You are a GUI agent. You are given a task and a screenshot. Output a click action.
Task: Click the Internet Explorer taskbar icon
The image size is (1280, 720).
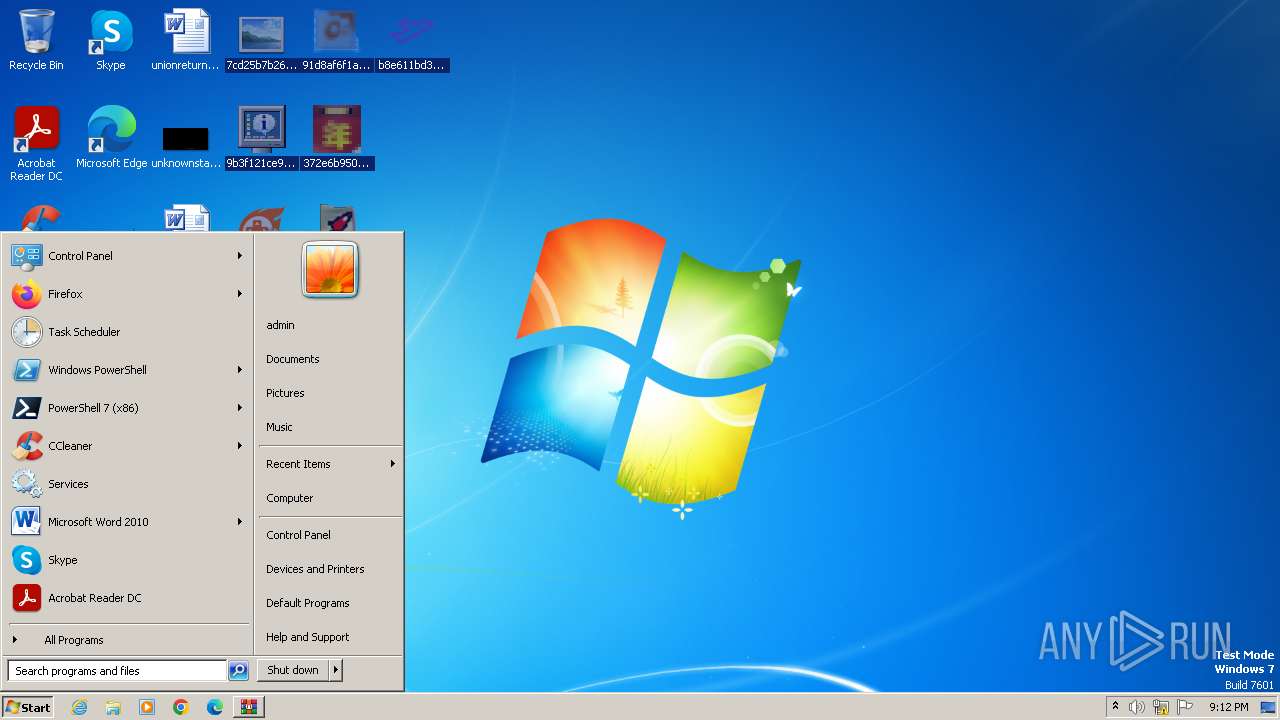[79, 707]
